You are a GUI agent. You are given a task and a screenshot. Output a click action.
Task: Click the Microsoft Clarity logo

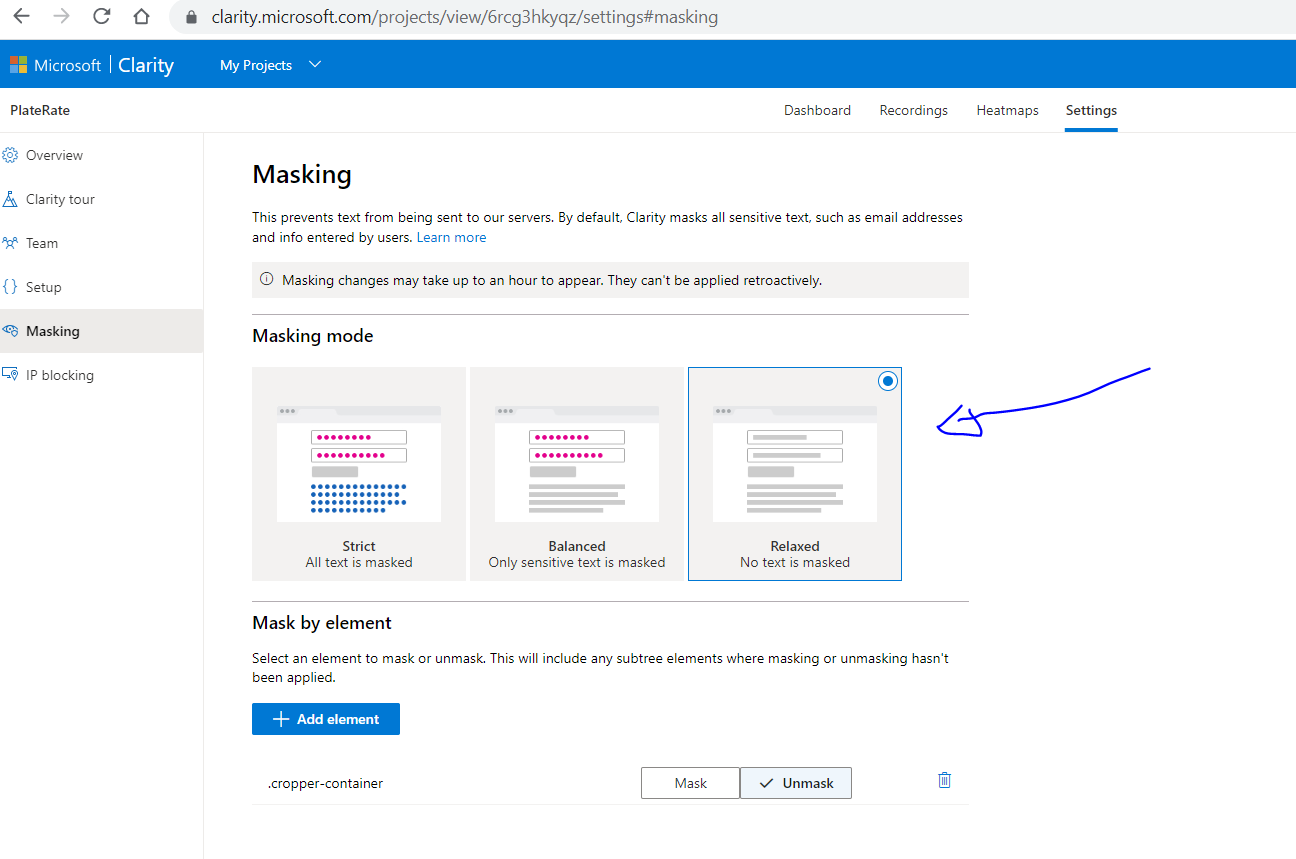click(x=93, y=64)
